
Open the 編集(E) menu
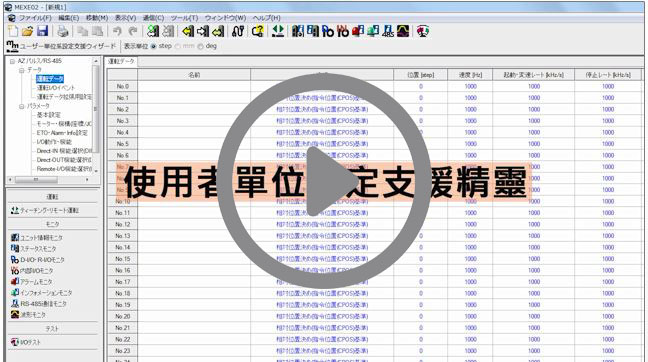(x=69, y=18)
